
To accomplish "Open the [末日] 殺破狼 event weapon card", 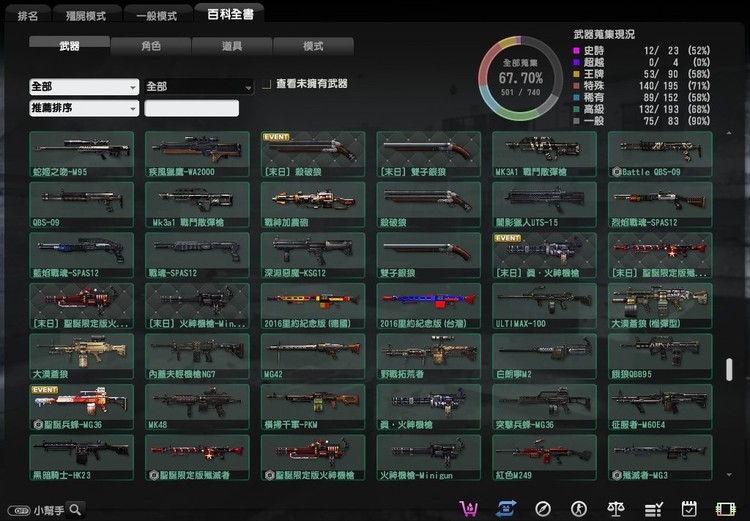I will [313, 154].
